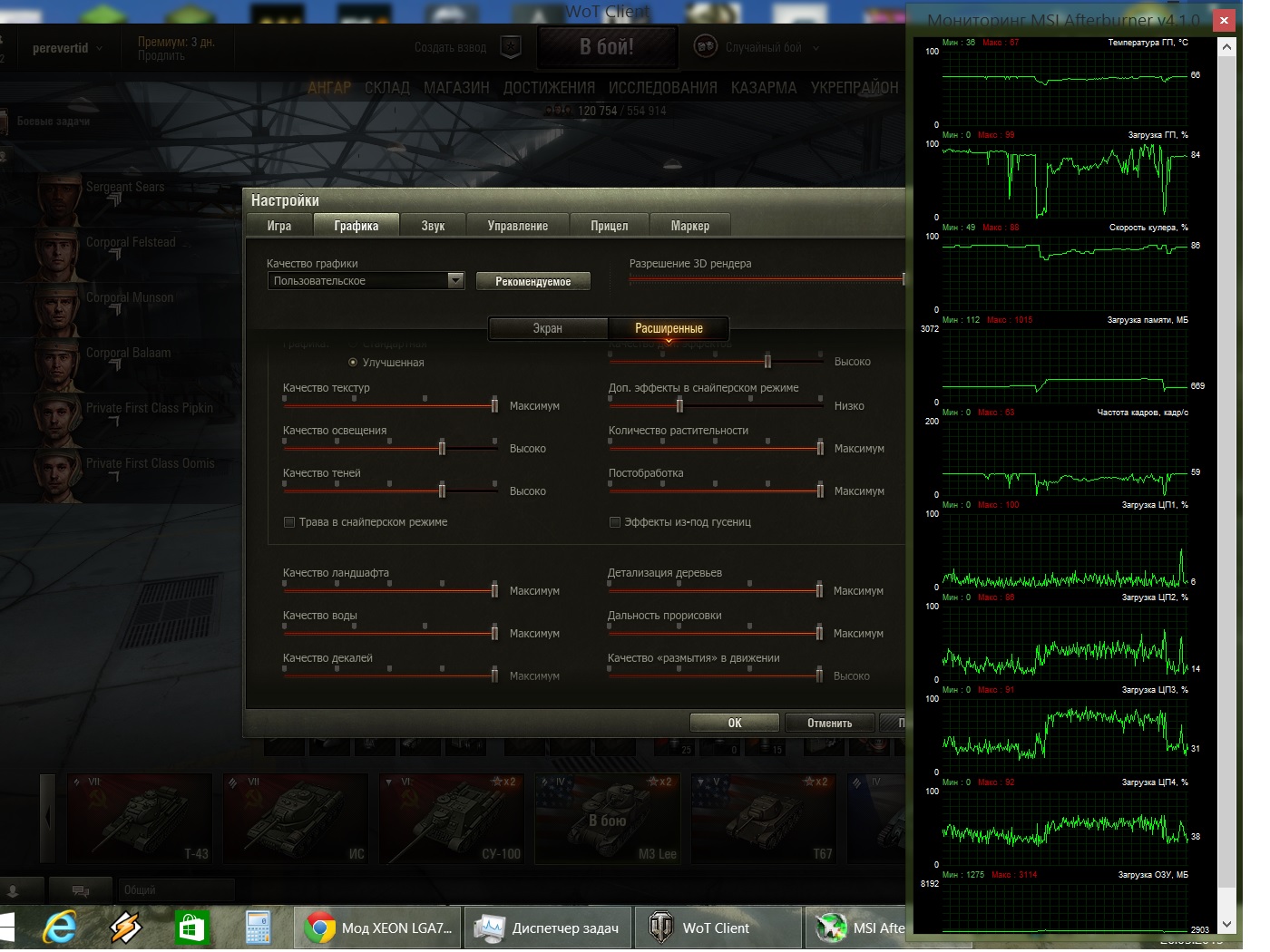Screen dimensions: 1270x952
Task: Click the Afterburner scrollbar up arrow
Action: click(1227, 47)
